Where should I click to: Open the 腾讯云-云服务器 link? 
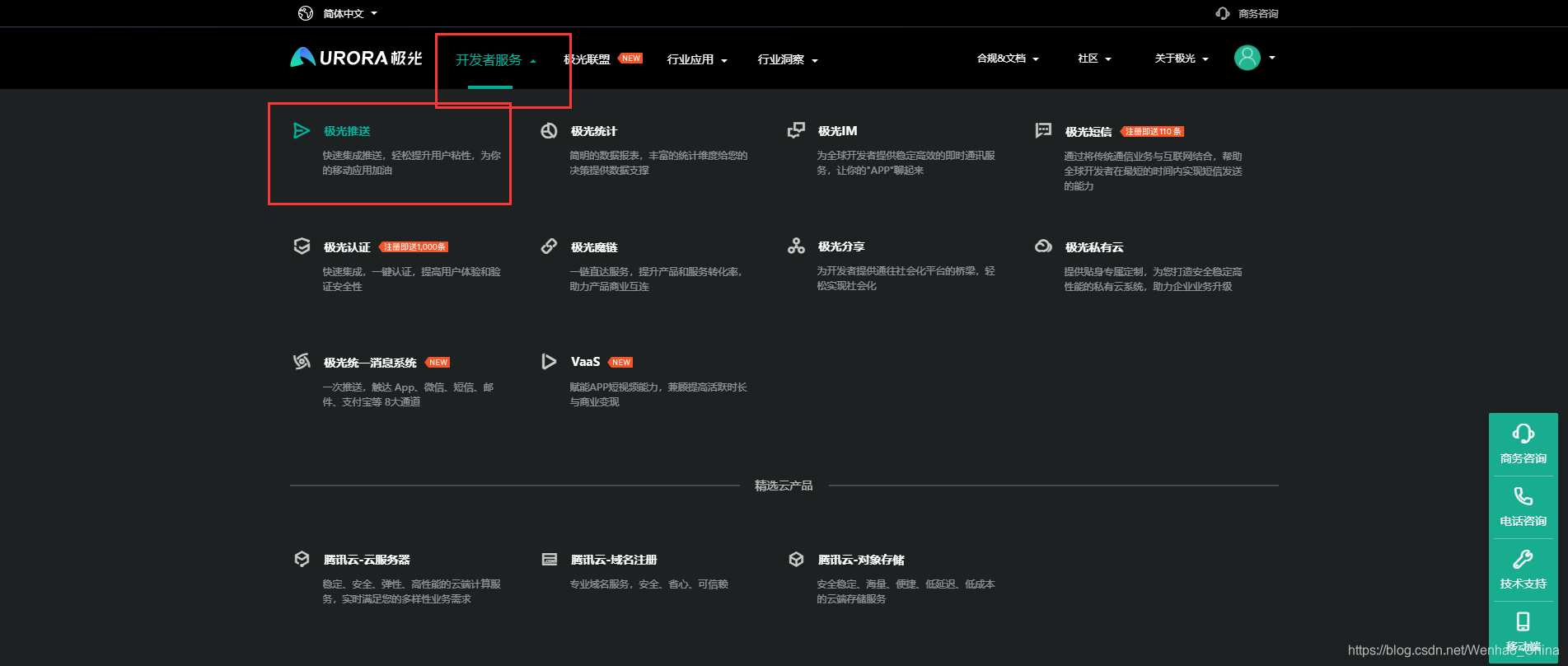[367, 560]
